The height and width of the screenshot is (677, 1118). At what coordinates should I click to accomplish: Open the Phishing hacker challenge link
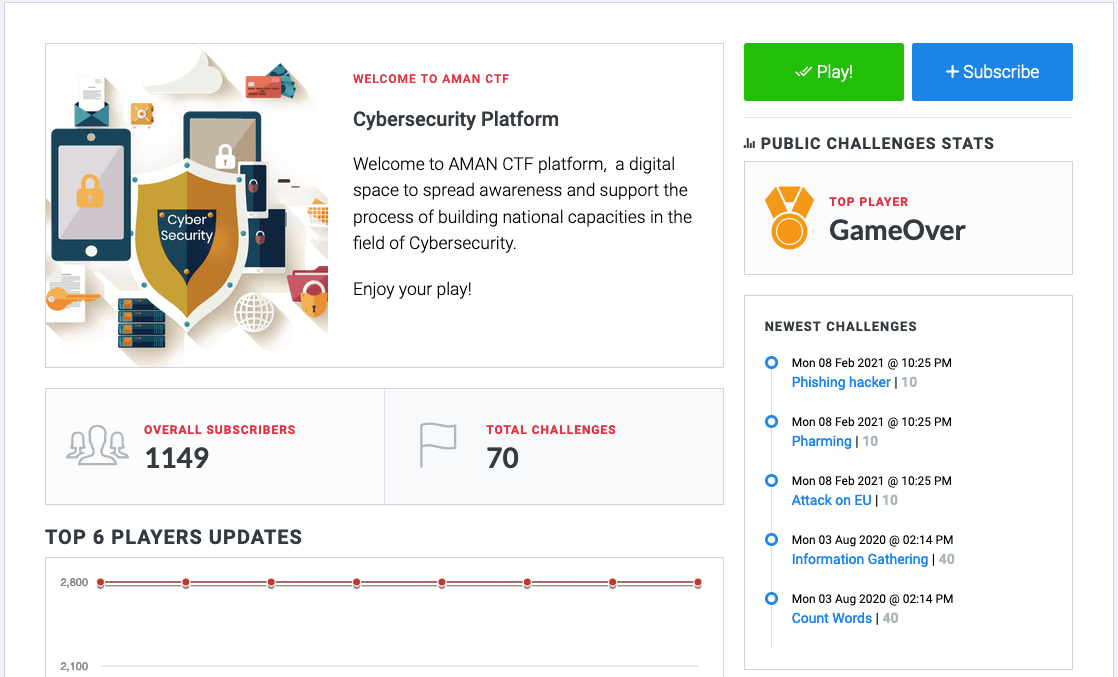[x=841, y=382]
